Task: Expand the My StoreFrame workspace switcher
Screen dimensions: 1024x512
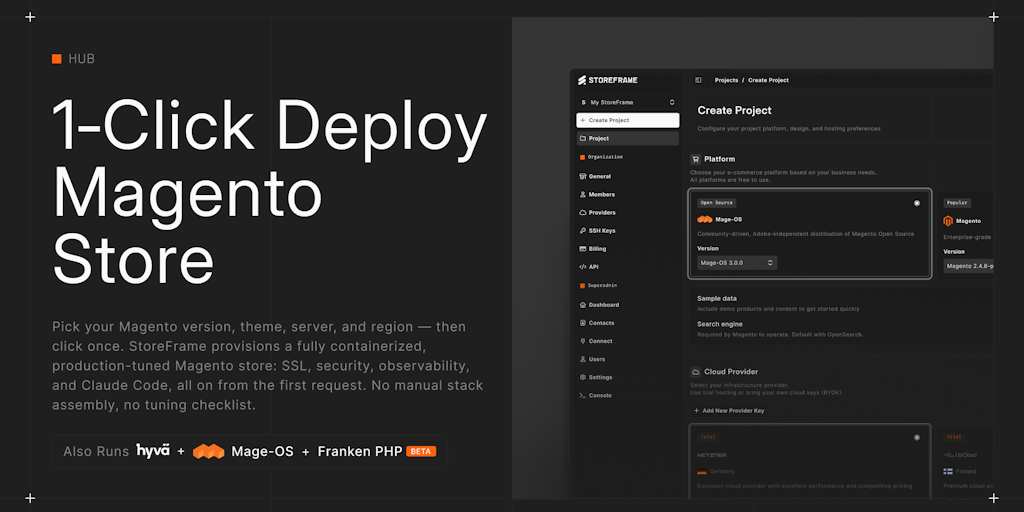Action: click(x=628, y=103)
